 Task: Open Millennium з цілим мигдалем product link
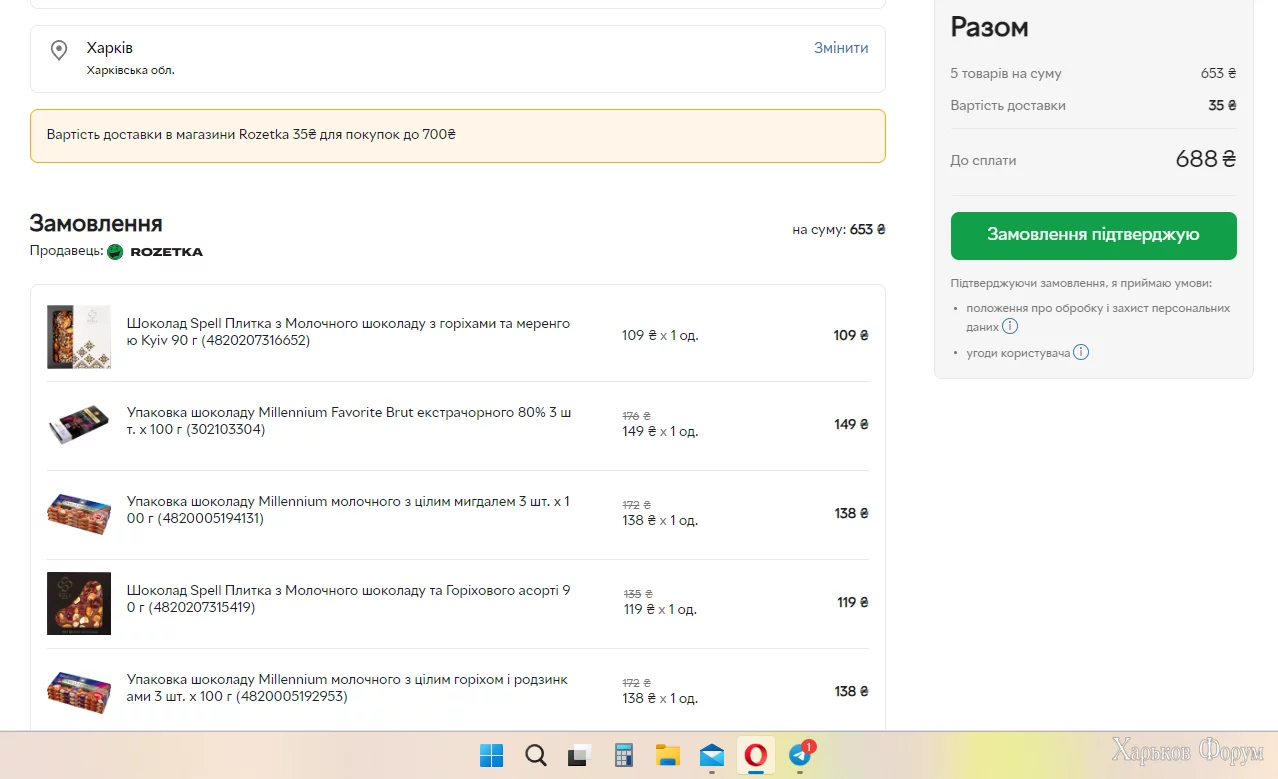tap(348, 510)
